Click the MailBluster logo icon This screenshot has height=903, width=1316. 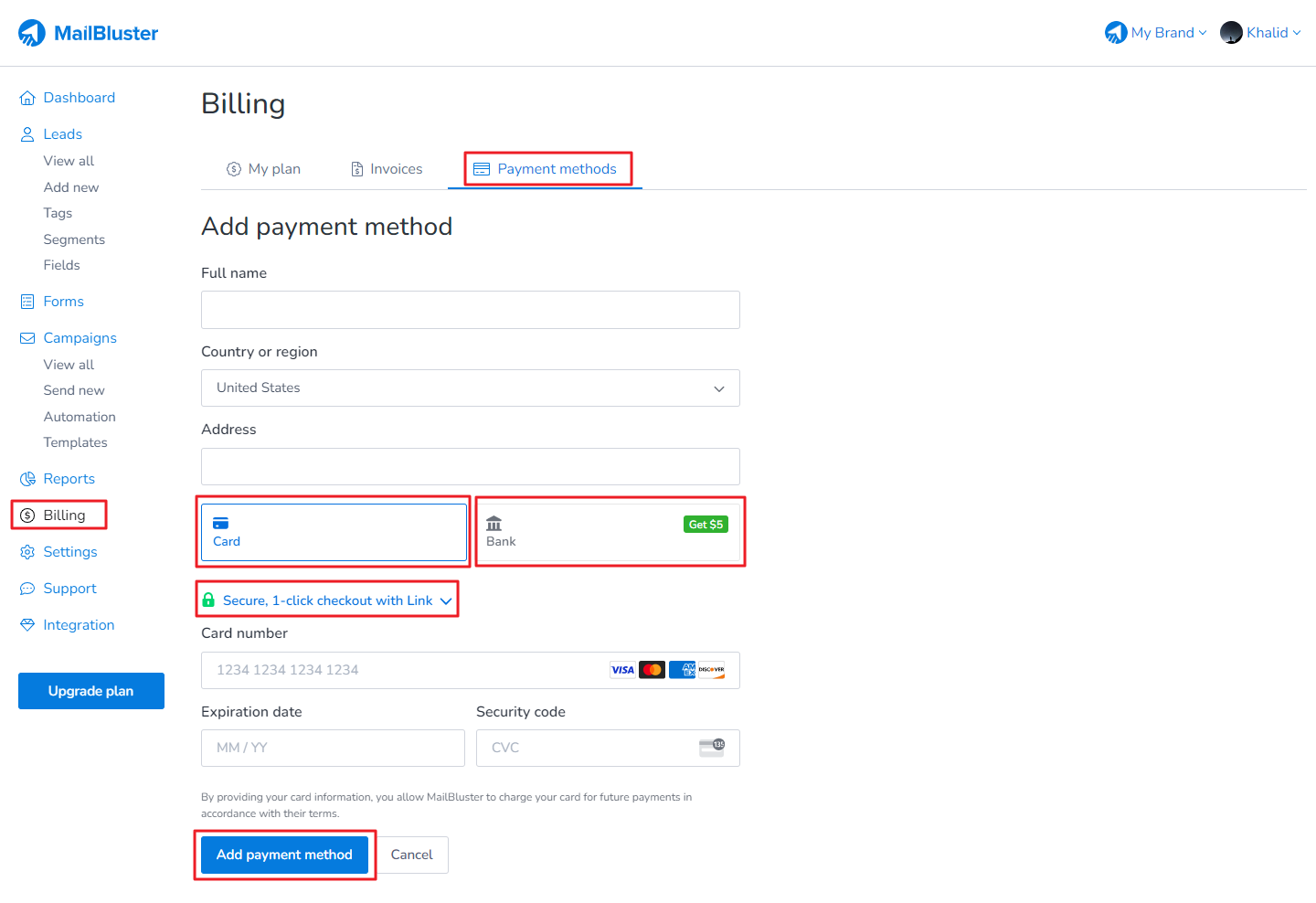(31, 32)
